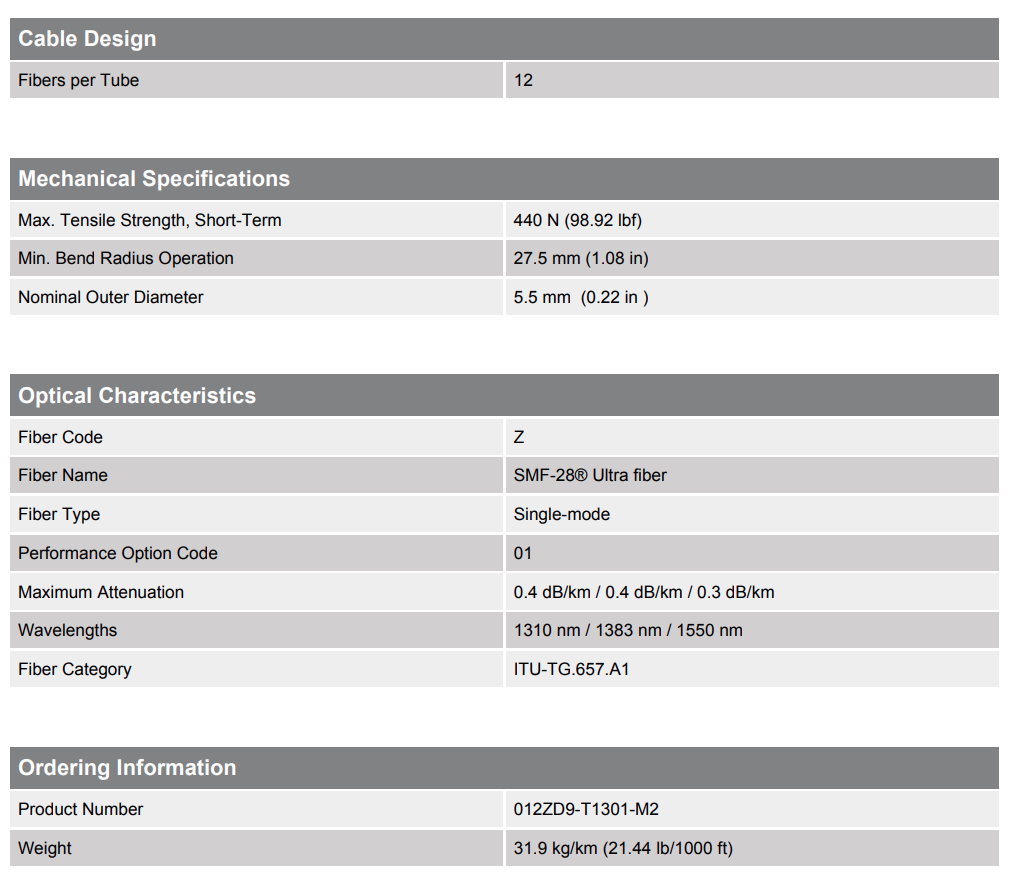This screenshot has height=881, width=1016.
Task: Click the Fibers per Tube value 12
Action: tap(523, 80)
